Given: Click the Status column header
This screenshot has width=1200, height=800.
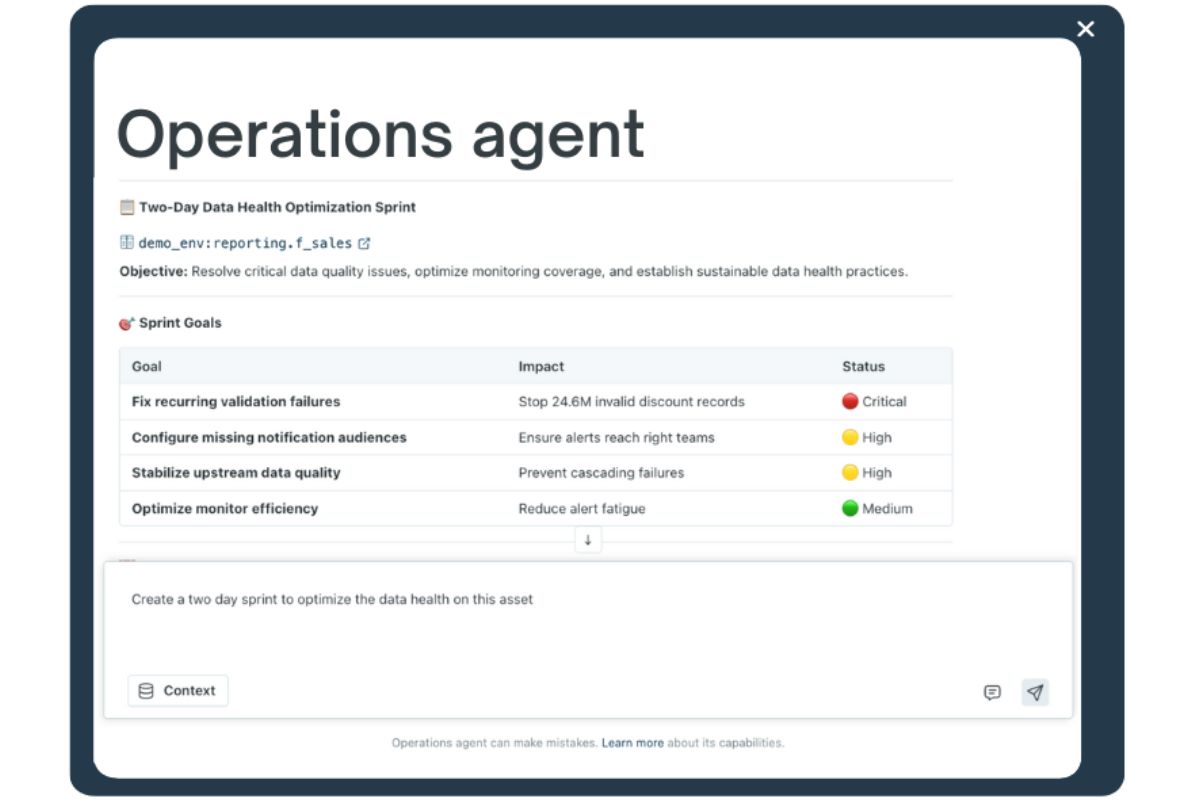Looking at the screenshot, I should click(863, 367).
